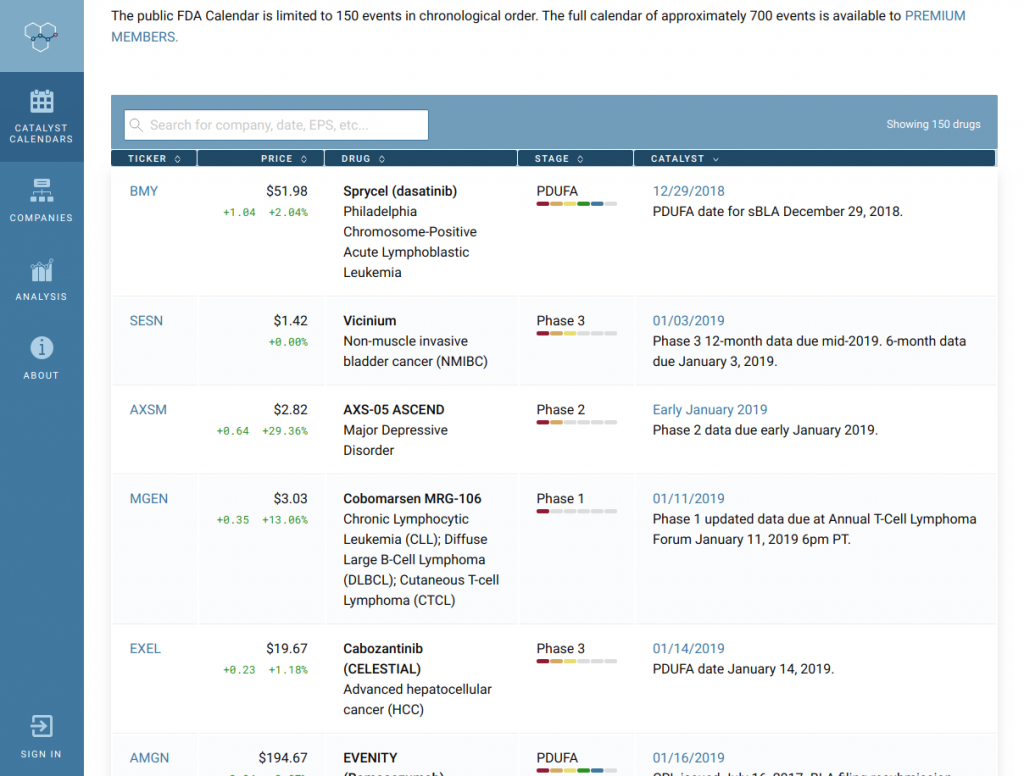Click the Sign In arrow icon

point(42,726)
